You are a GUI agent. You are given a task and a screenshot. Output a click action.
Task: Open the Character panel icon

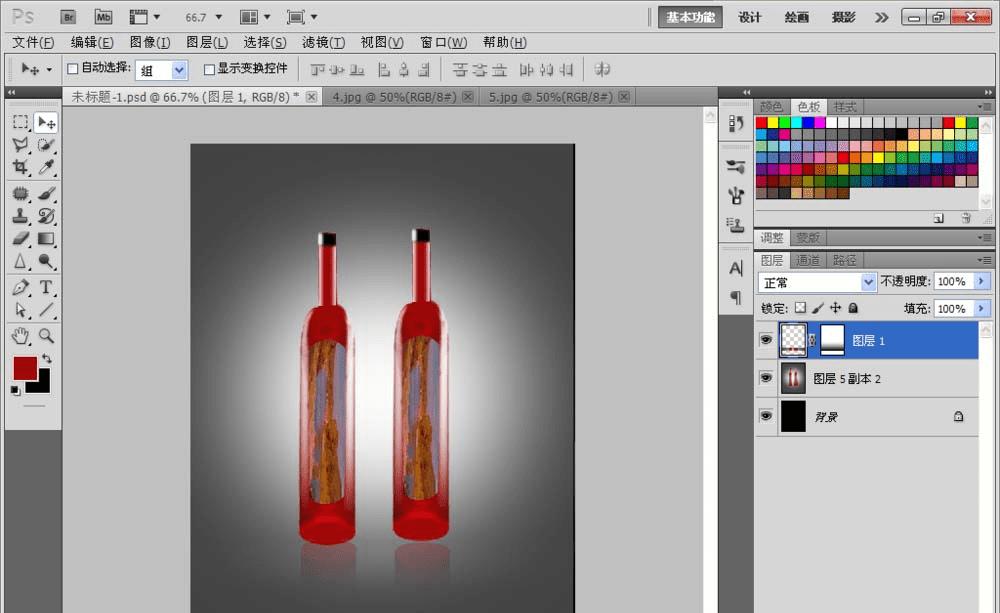736,269
